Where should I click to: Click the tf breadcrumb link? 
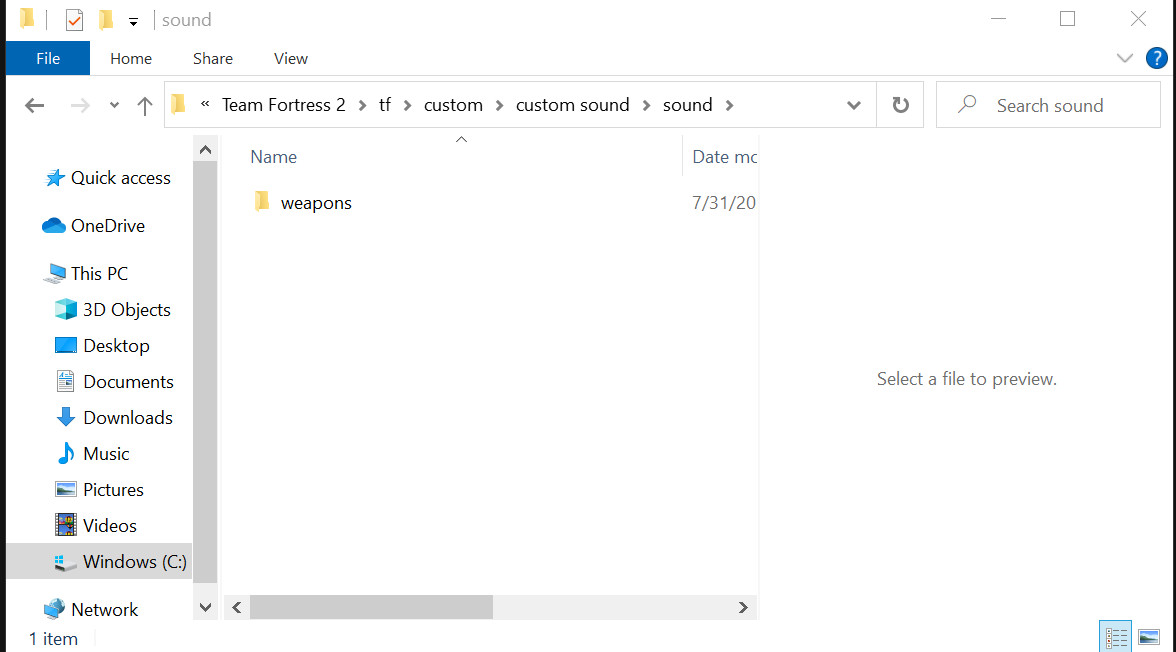point(385,104)
